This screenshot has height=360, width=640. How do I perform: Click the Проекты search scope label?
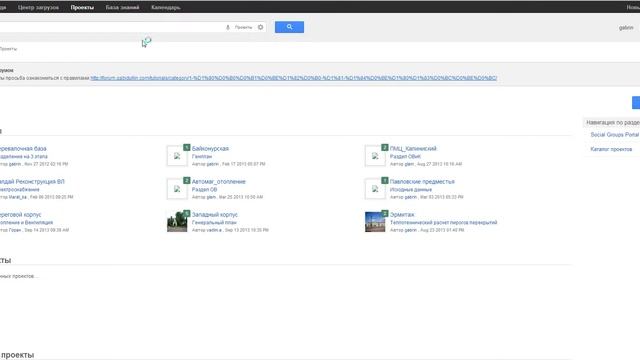pos(243,27)
